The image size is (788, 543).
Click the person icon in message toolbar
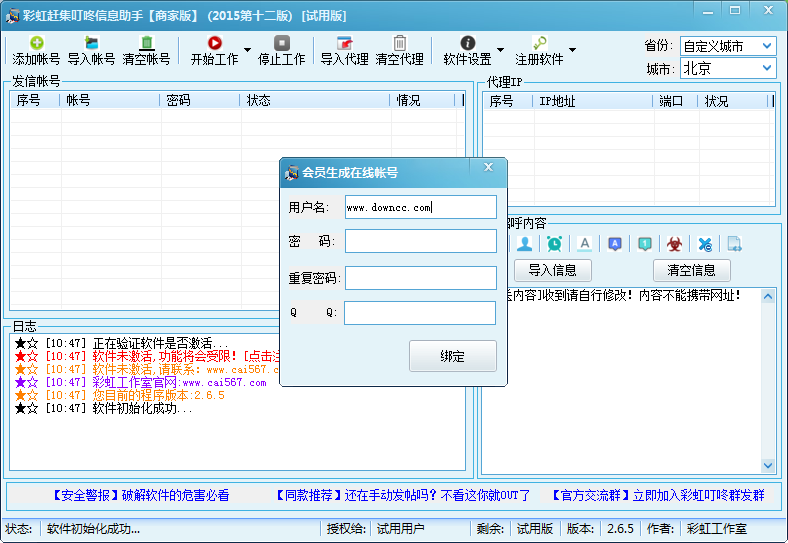tap(524, 243)
